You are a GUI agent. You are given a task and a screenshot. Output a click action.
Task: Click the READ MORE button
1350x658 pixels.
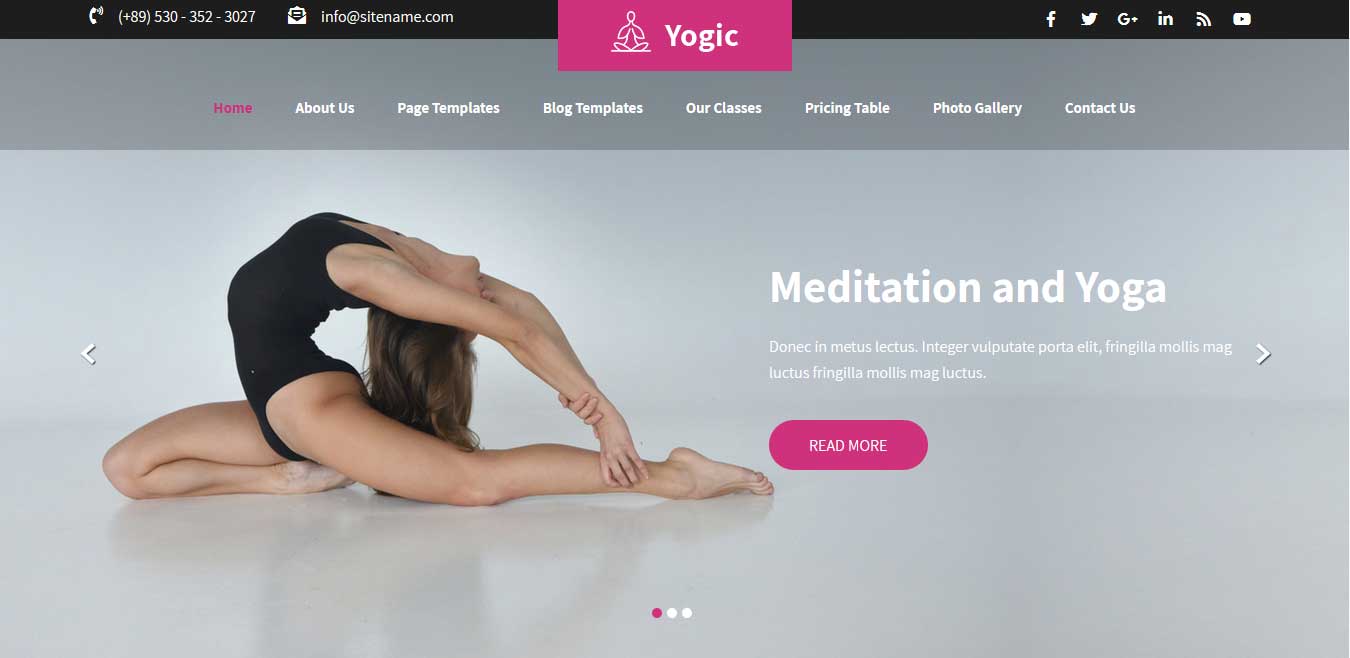click(x=848, y=445)
